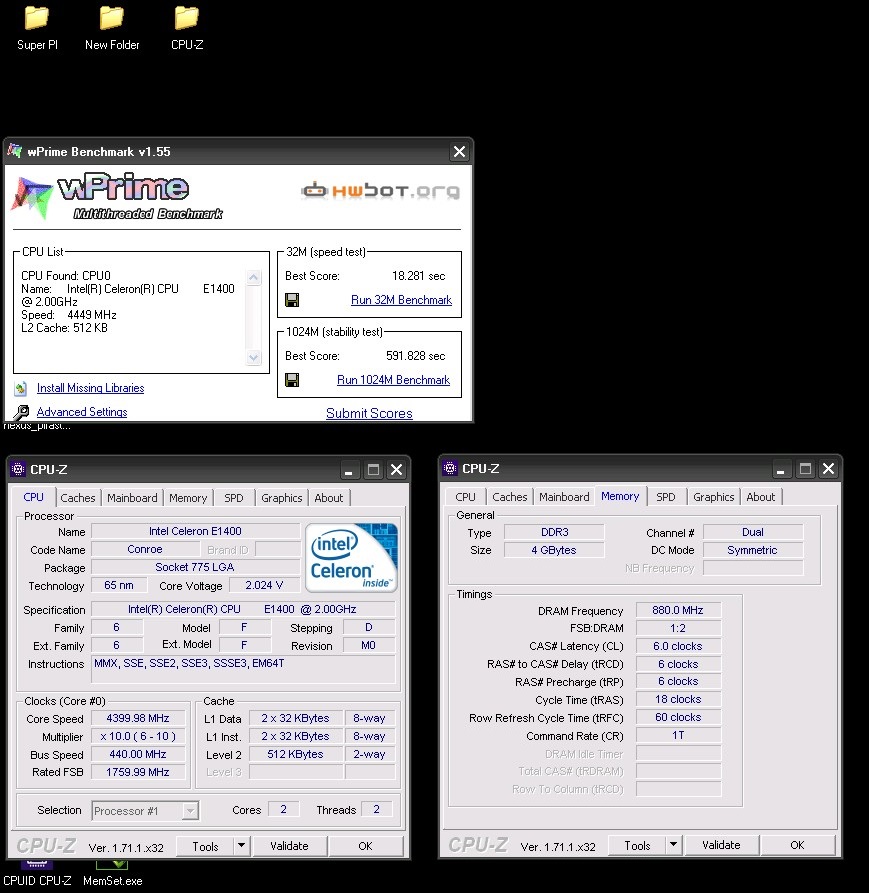
Task: Click right CPU-Z window title icon
Action: (x=450, y=468)
